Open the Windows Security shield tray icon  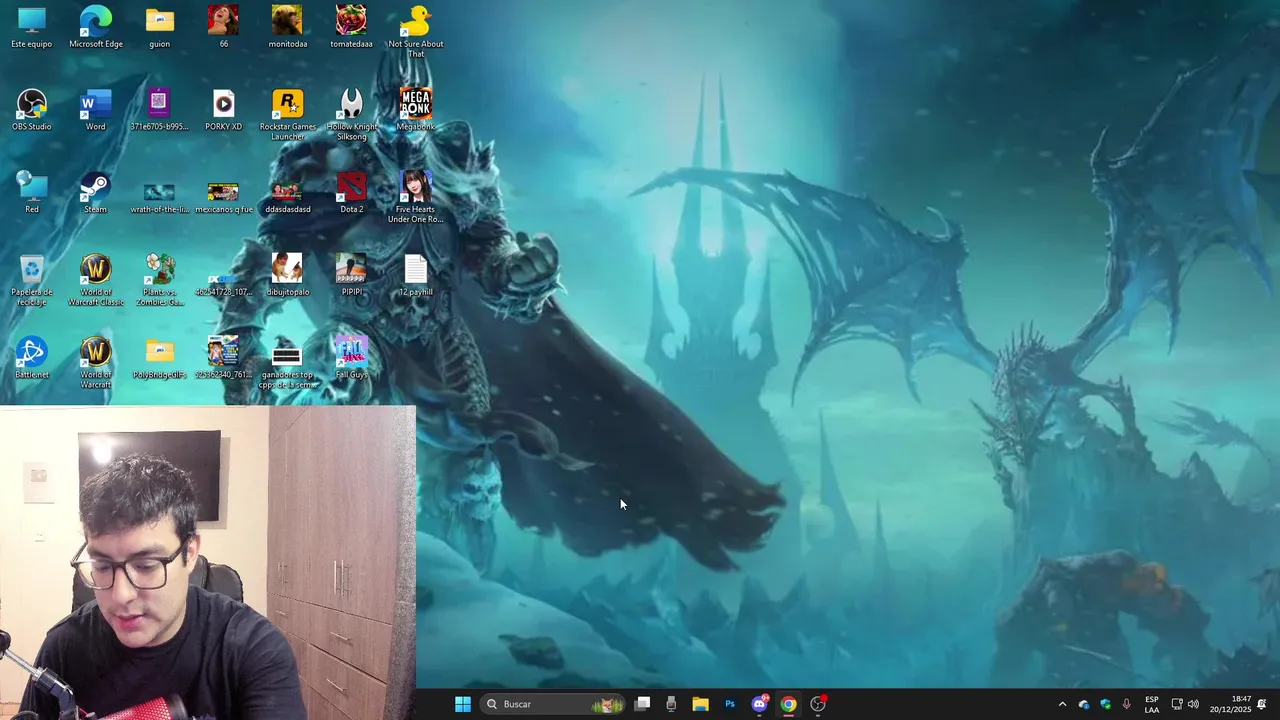click(x=1105, y=704)
